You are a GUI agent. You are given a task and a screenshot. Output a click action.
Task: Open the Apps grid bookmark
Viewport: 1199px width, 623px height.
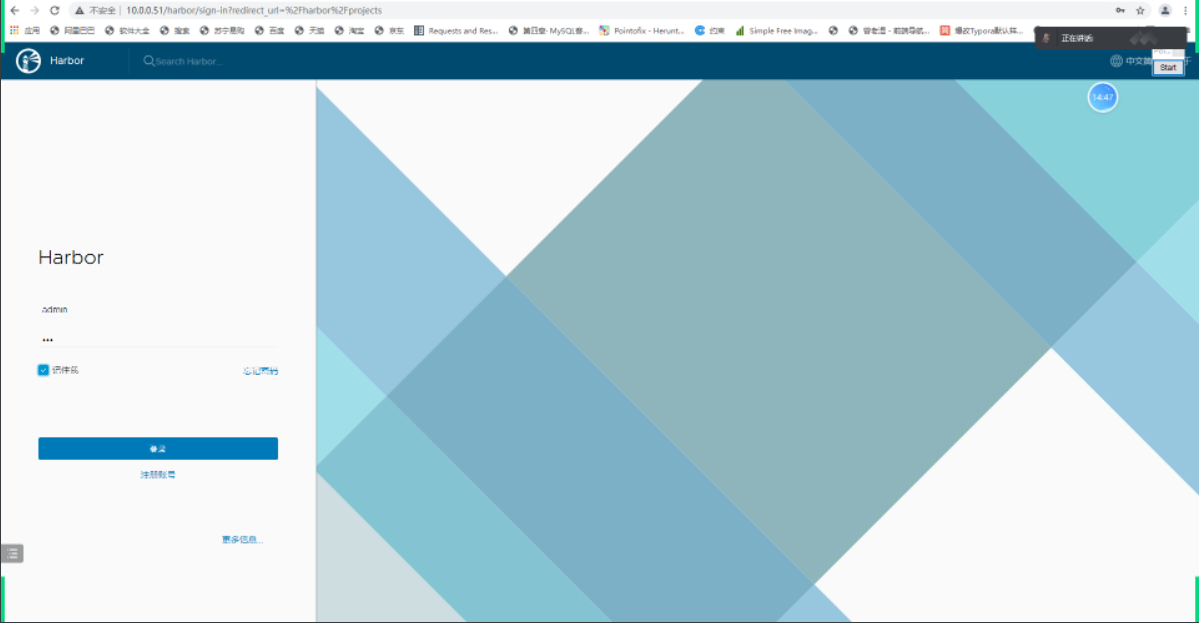click(x=24, y=31)
